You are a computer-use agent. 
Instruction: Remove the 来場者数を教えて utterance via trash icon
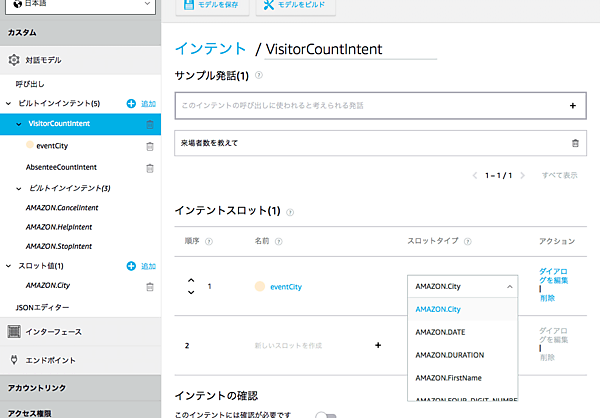point(574,143)
